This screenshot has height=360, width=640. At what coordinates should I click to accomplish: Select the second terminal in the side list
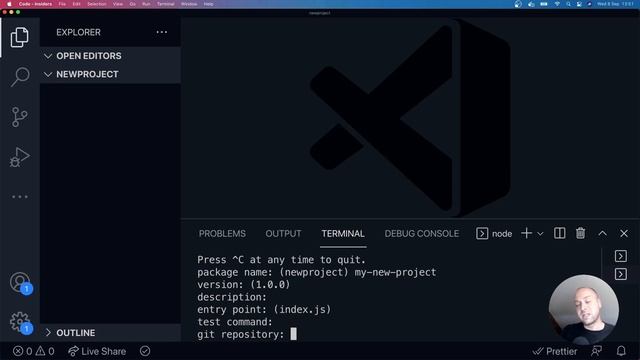(621, 274)
